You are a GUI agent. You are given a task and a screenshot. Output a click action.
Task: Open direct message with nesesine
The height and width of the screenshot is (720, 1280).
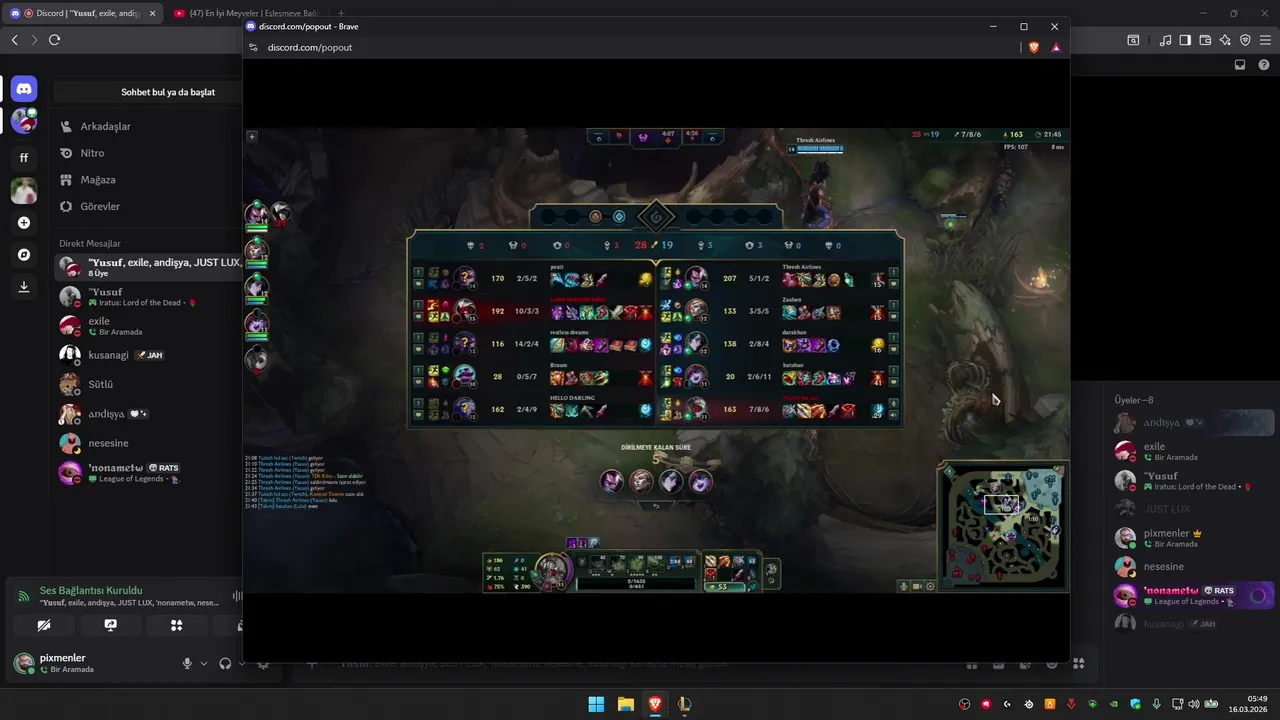[148, 443]
